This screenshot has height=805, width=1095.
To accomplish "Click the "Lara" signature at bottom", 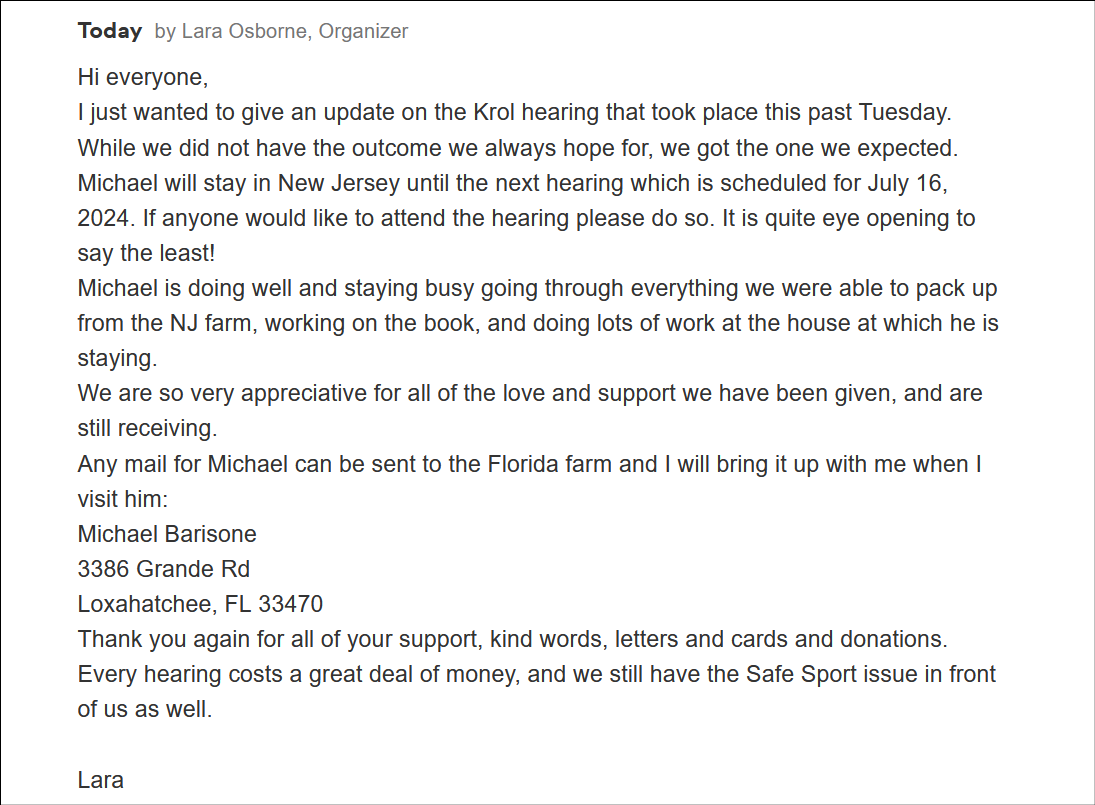I will 101,781.
